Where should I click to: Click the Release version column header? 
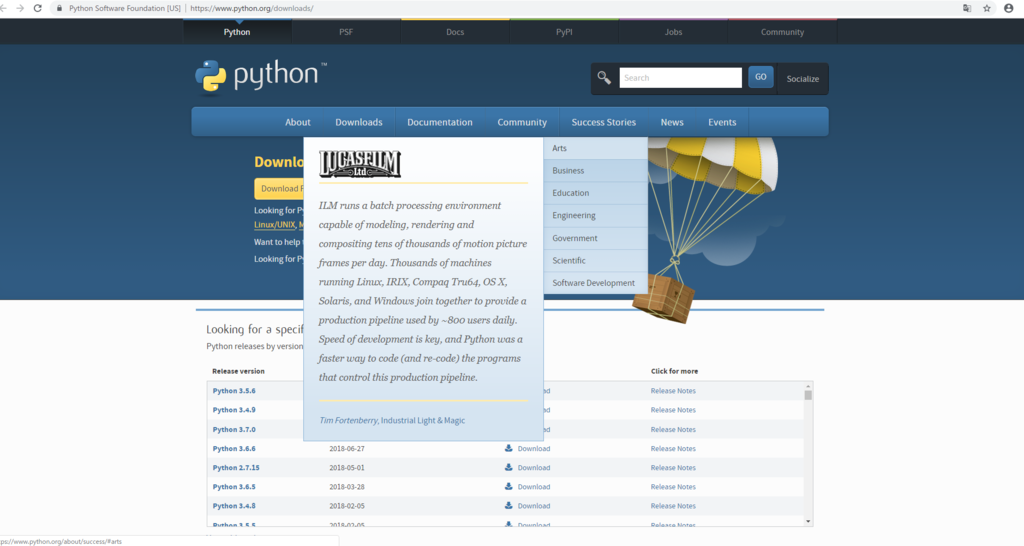pos(238,371)
